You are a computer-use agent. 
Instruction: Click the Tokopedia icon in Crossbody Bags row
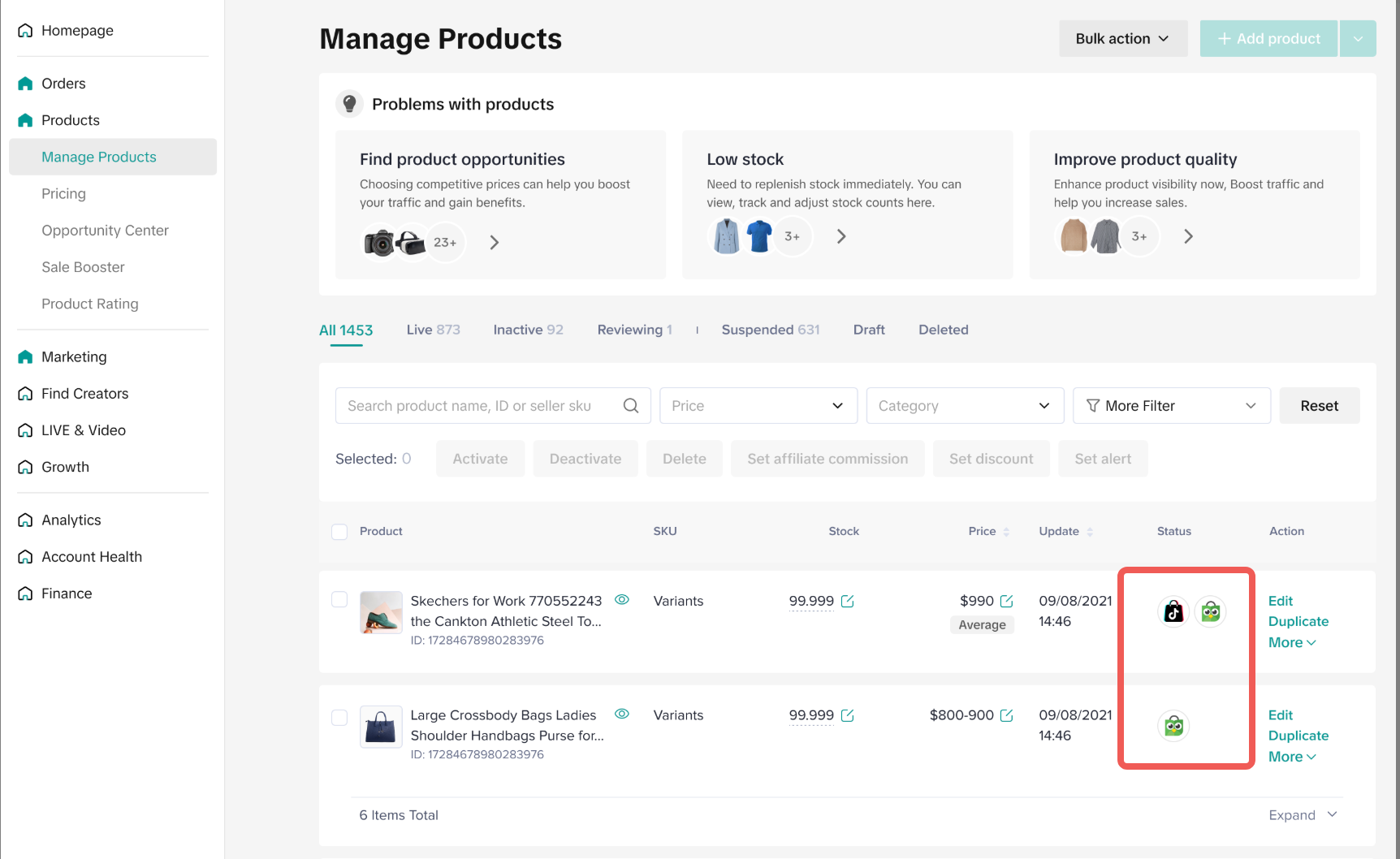click(1173, 726)
